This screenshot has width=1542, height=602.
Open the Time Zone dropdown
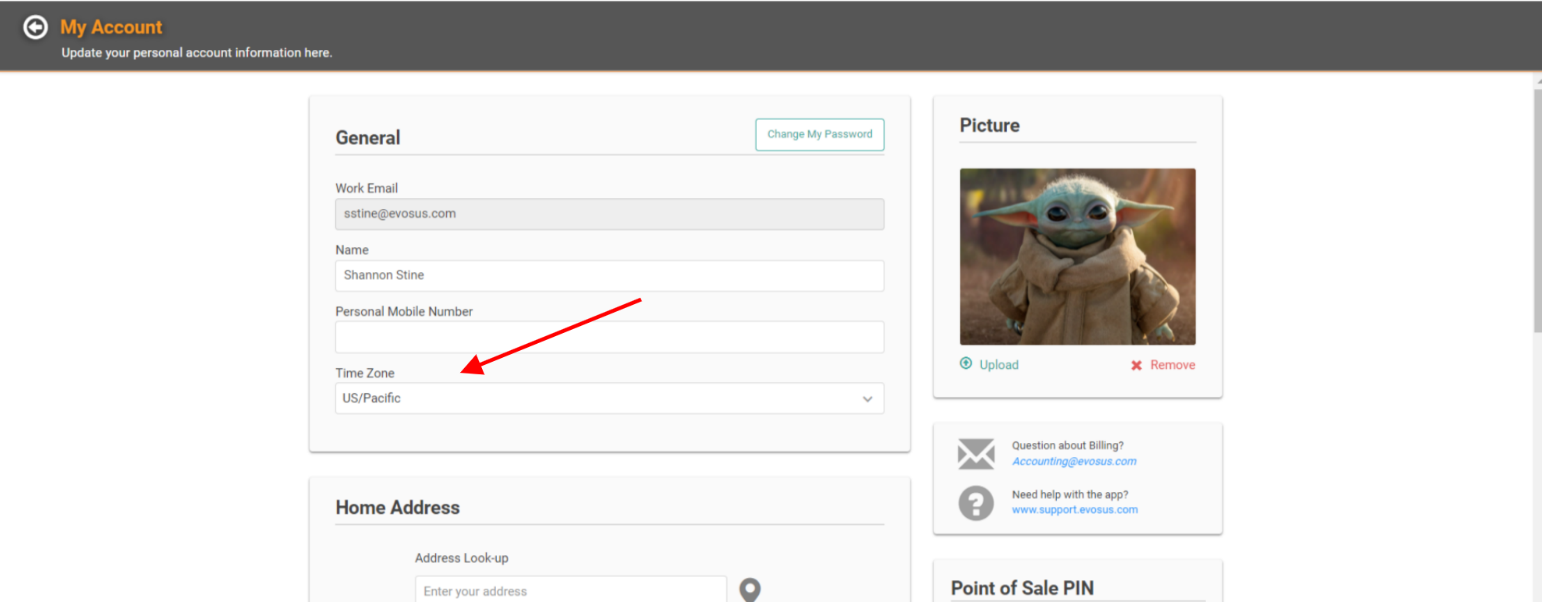[600, 398]
